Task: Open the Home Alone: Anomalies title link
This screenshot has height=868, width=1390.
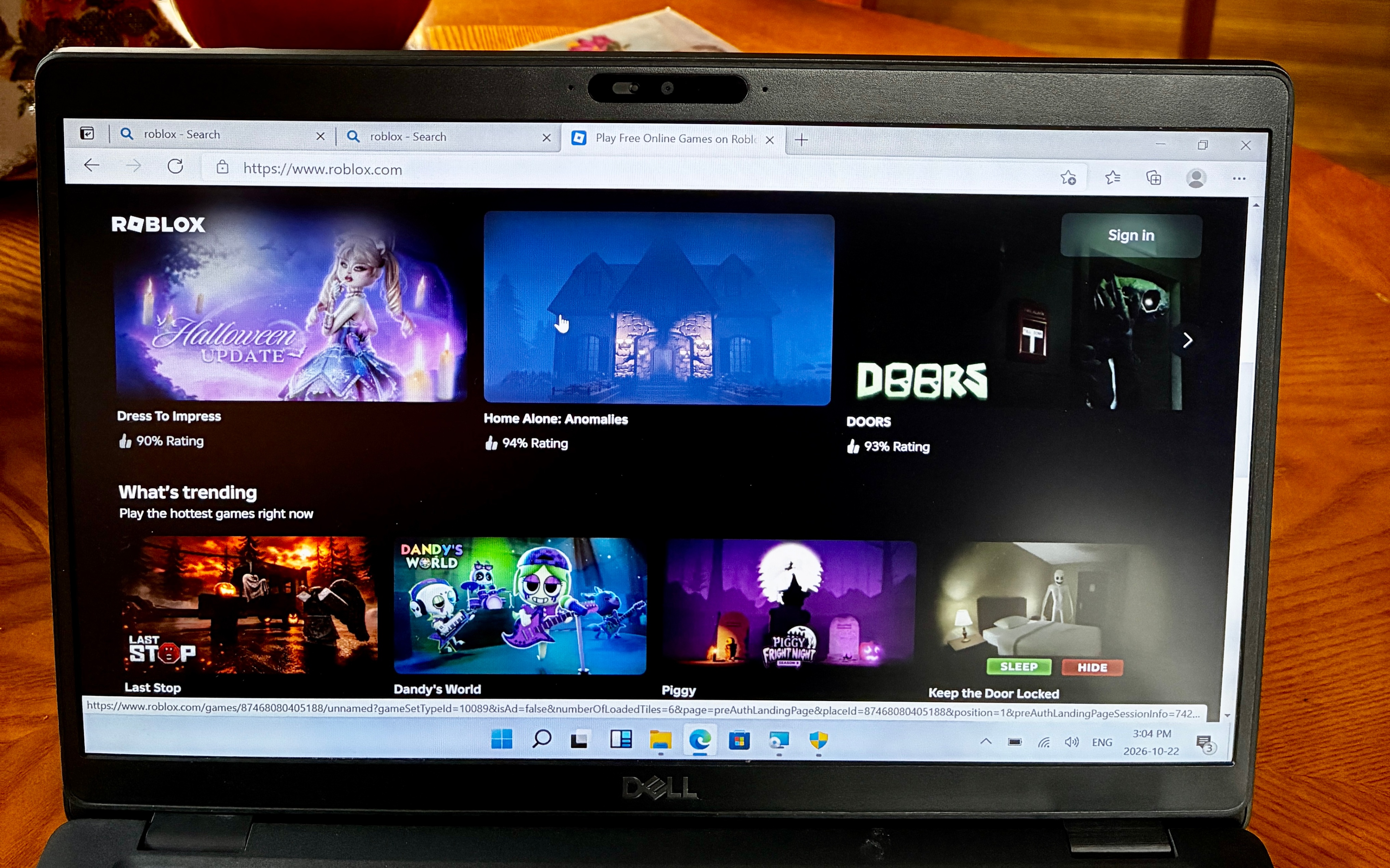Action: 555,419
